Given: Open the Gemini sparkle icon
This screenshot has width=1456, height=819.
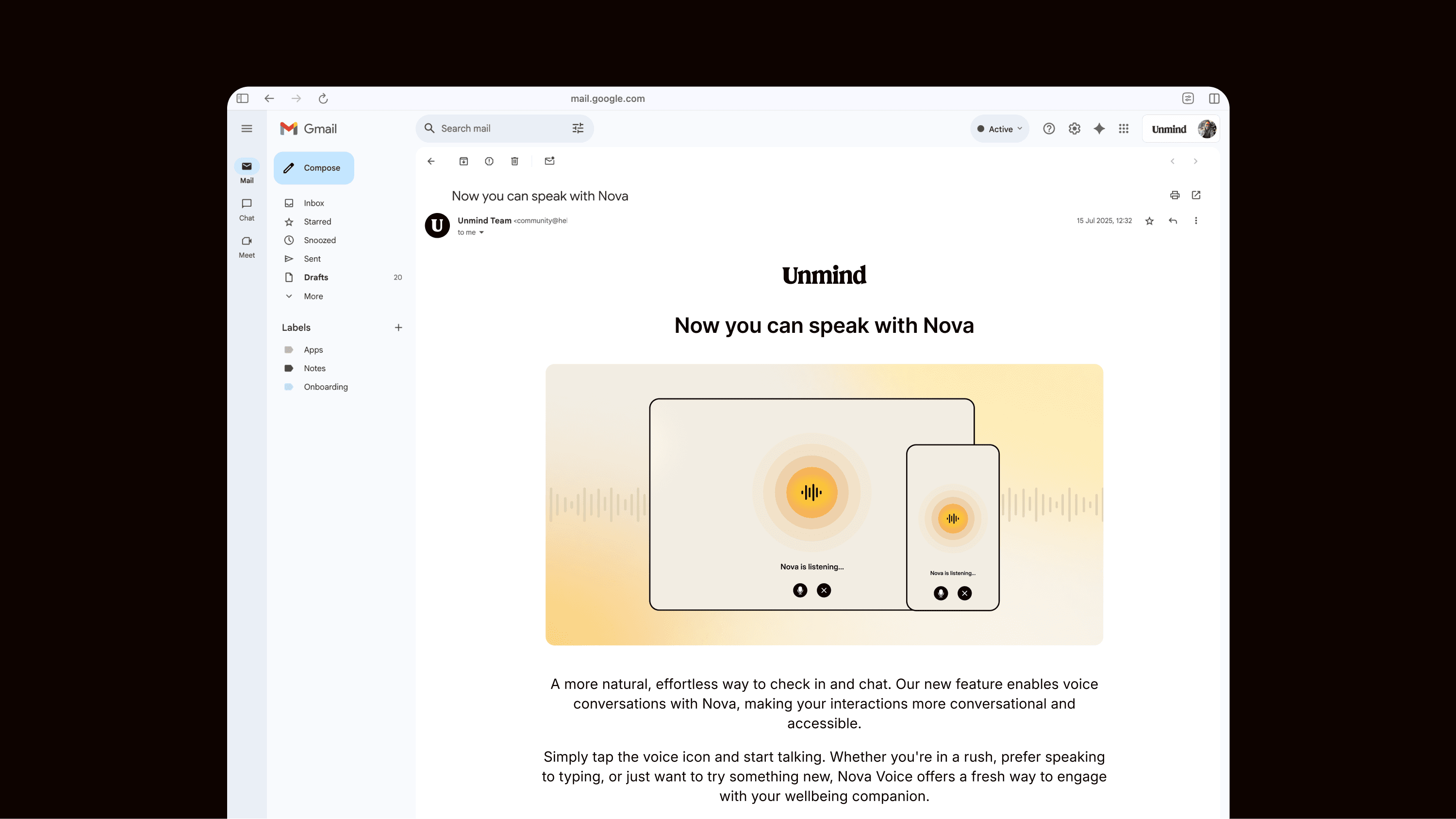Looking at the screenshot, I should point(1099,129).
